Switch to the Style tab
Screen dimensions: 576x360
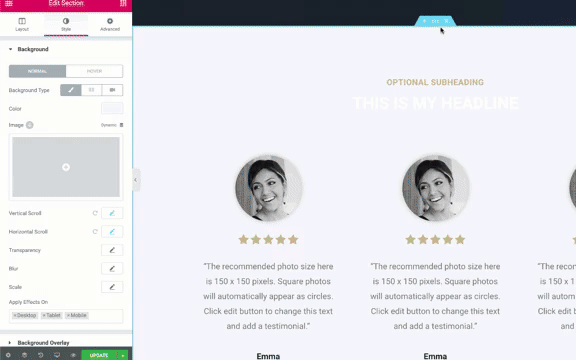click(x=66, y=24)
